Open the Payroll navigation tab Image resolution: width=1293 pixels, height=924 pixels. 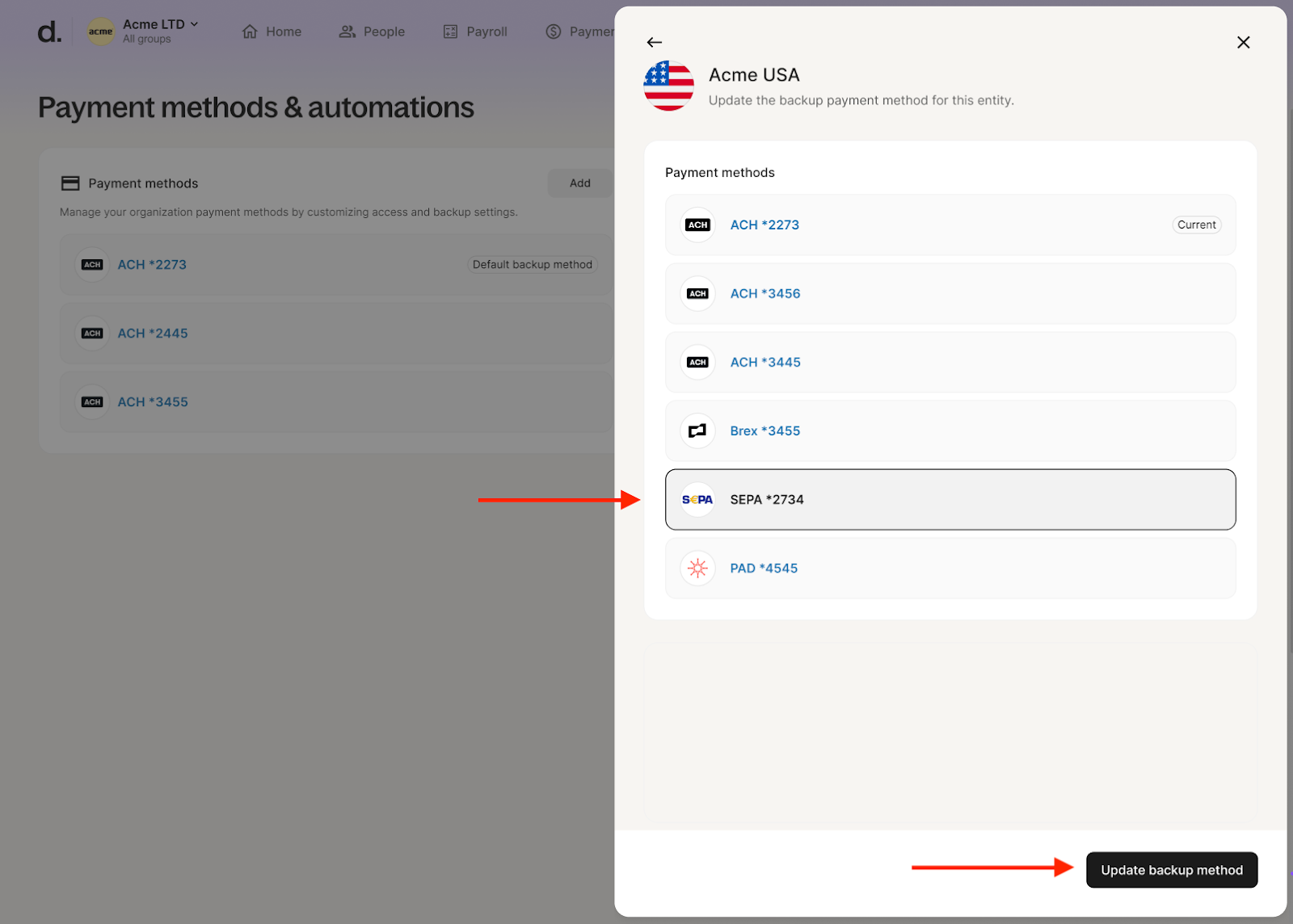[x=475, y=31]
